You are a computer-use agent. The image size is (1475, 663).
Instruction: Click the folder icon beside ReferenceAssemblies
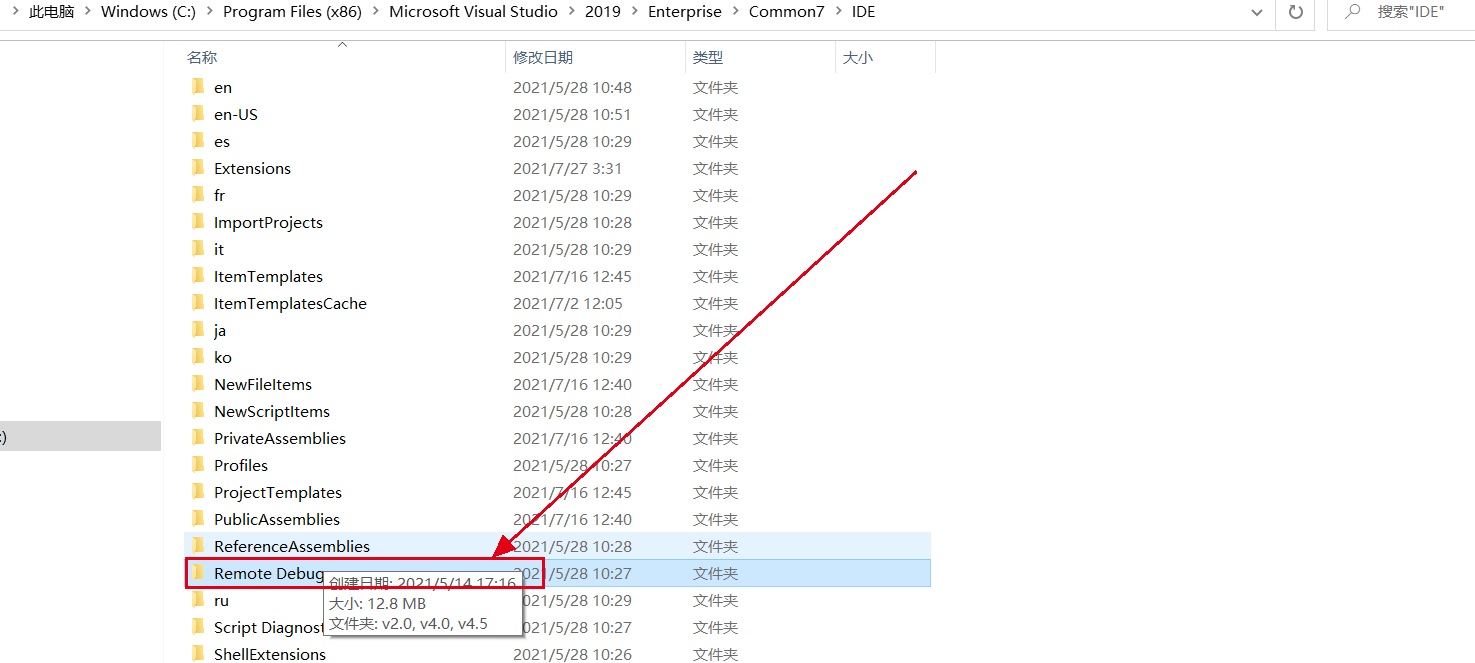[x=197, y=546]
